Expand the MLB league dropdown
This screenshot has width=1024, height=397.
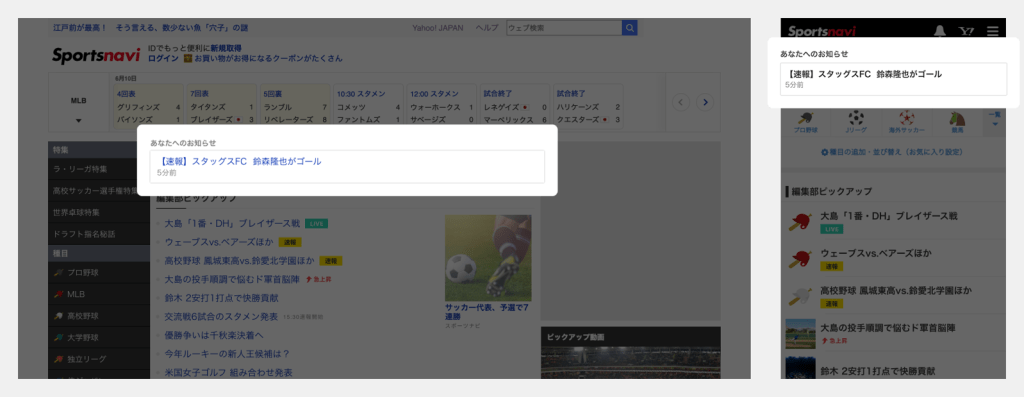(x=78, y=120)
